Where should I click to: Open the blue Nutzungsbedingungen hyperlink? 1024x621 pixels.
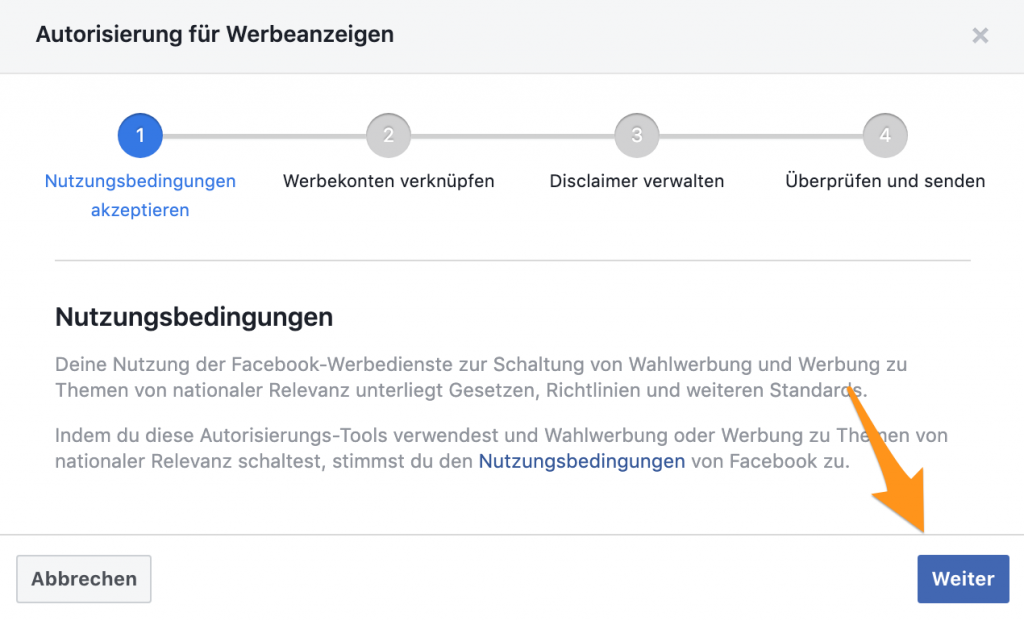pyautogui.click(x=582, y=461)
